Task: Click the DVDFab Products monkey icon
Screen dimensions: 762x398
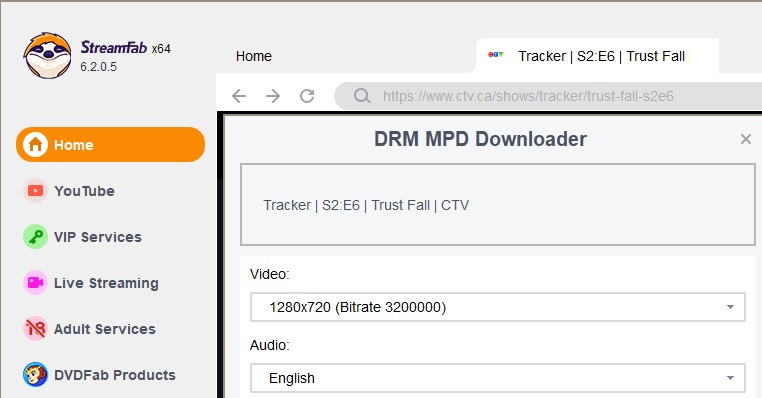Action: click(35, 375)
